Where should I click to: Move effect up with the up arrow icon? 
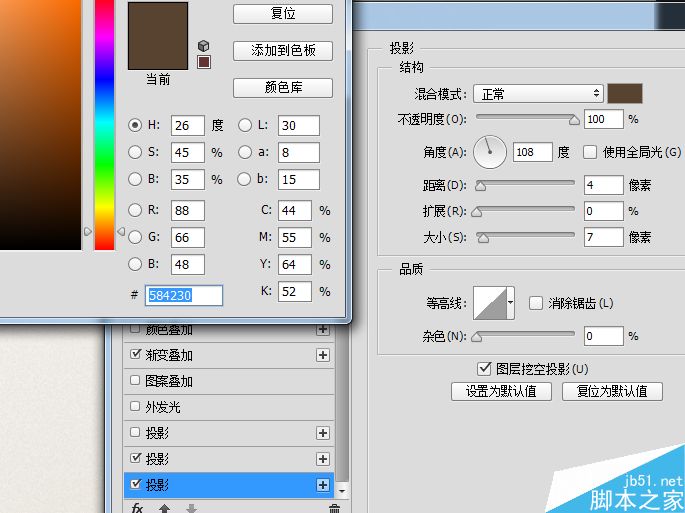point(164,508)
